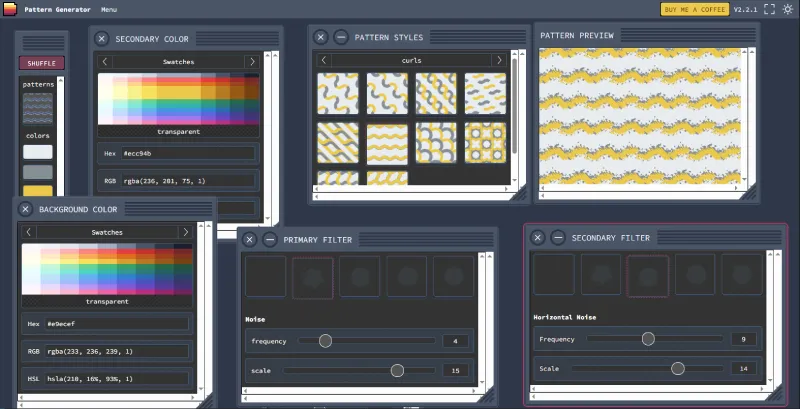This screenshot has height=409, width=800.
Task: Go to next Pattern Styles category after curls
Action: [x=499, y=60]
